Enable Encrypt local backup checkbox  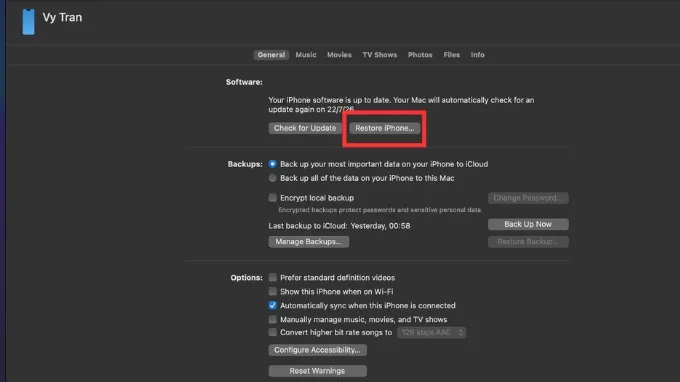(272, 198)
